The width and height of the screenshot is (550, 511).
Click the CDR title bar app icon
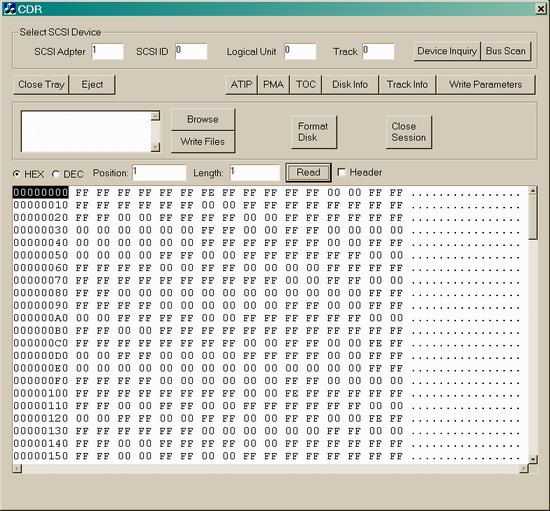[x=9, y=9]
